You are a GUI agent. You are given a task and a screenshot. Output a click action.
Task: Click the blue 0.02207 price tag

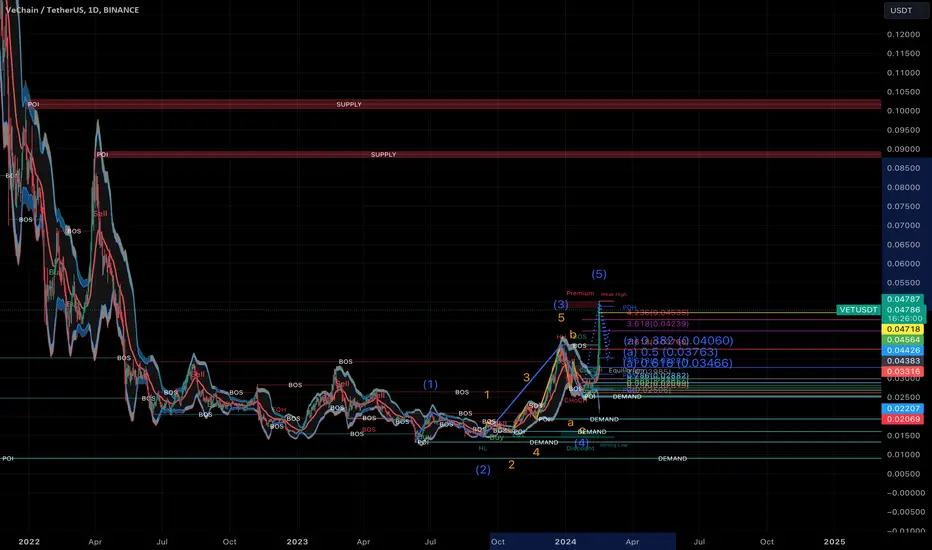[903, 408]
